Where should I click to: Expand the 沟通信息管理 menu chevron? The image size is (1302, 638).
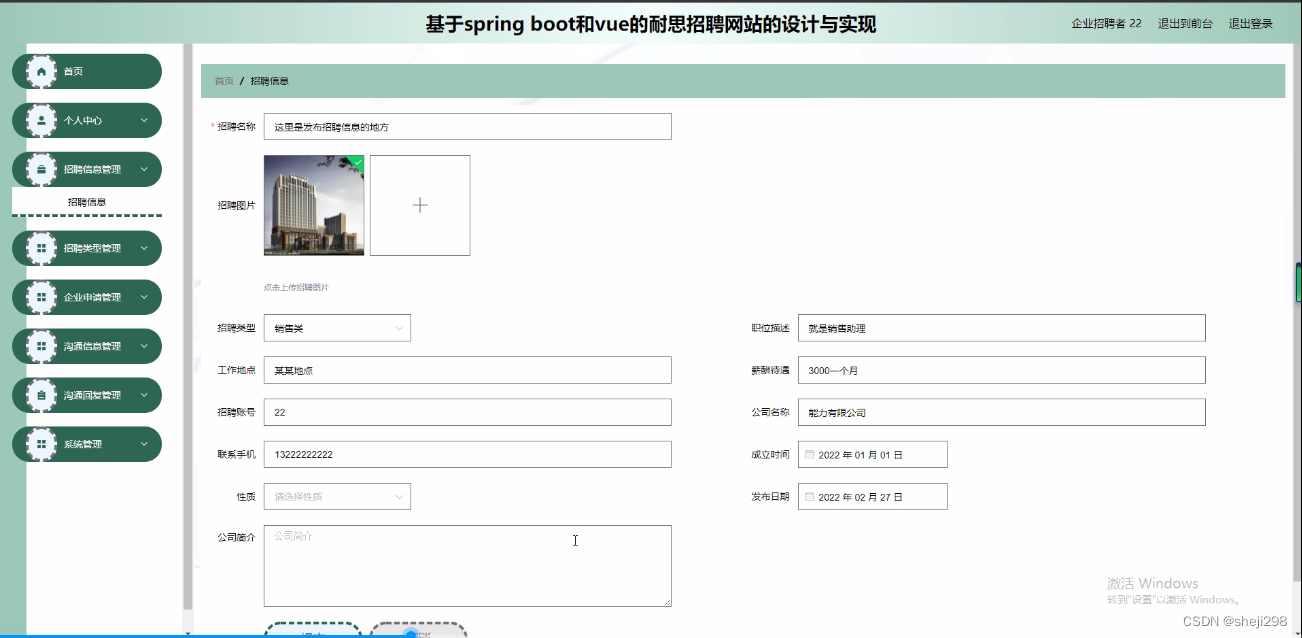[145, 346]
